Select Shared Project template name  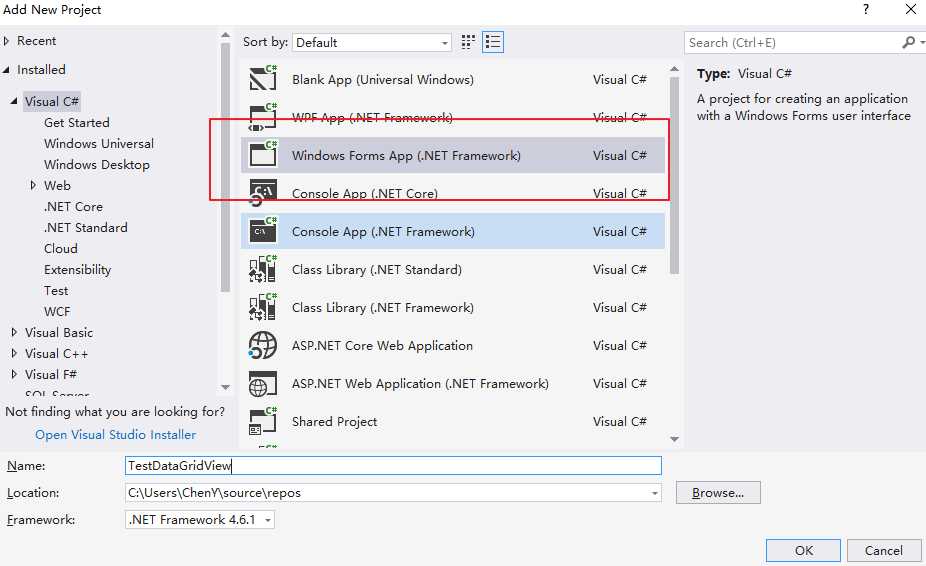[334, 421]
